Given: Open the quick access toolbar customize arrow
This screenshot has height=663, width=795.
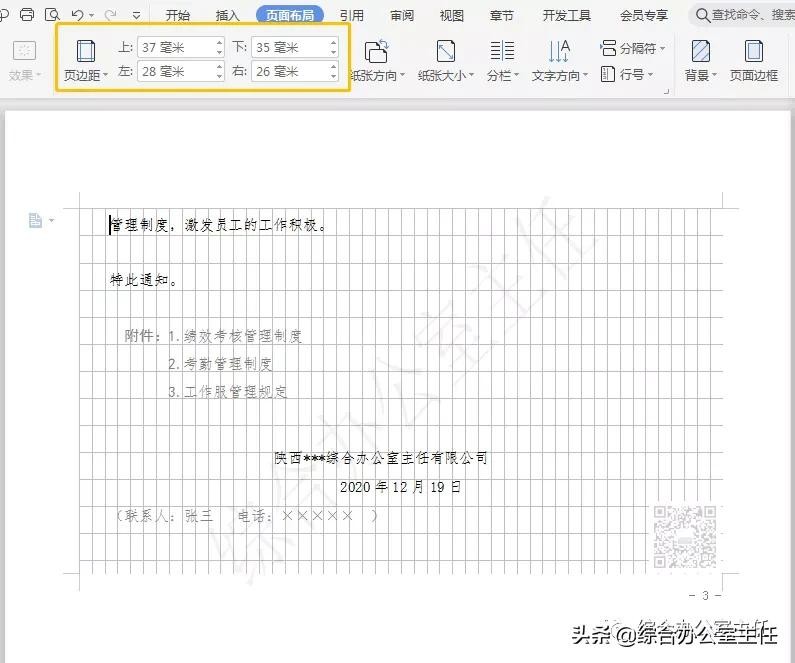Looking at the screenshot, I should (x=137, y=16).
